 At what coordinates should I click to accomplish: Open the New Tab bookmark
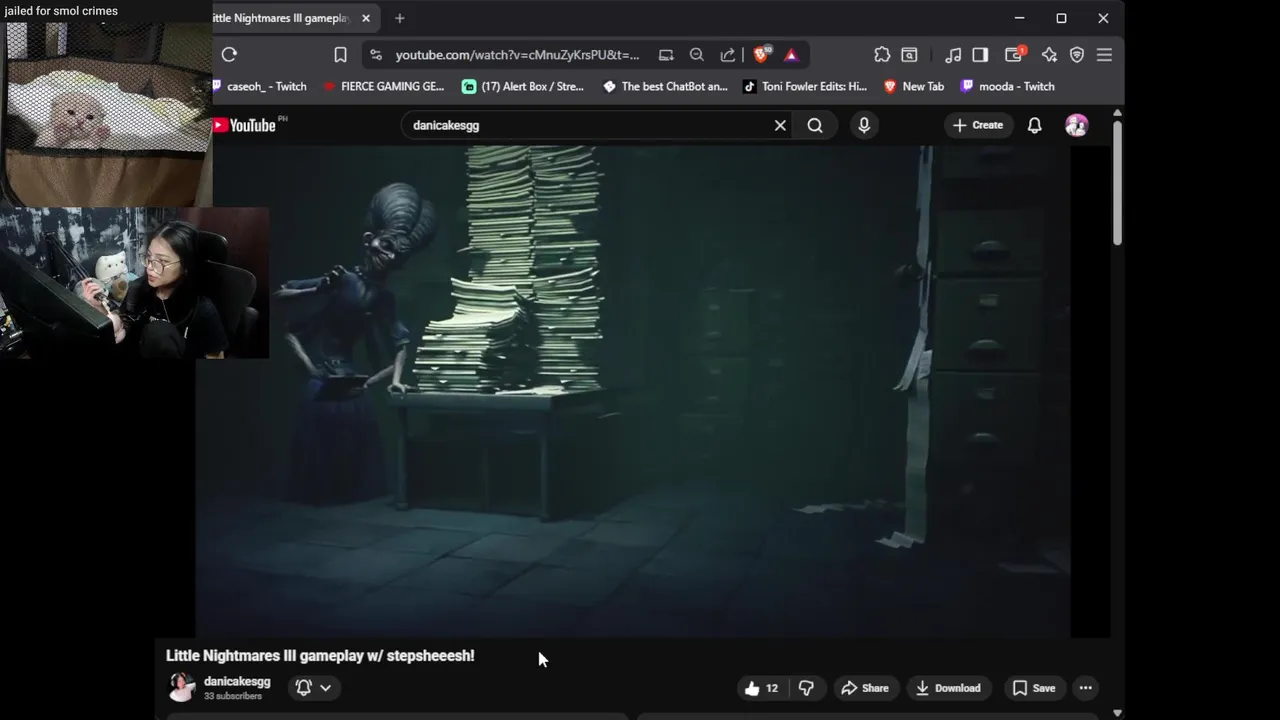tap(914, 87)
